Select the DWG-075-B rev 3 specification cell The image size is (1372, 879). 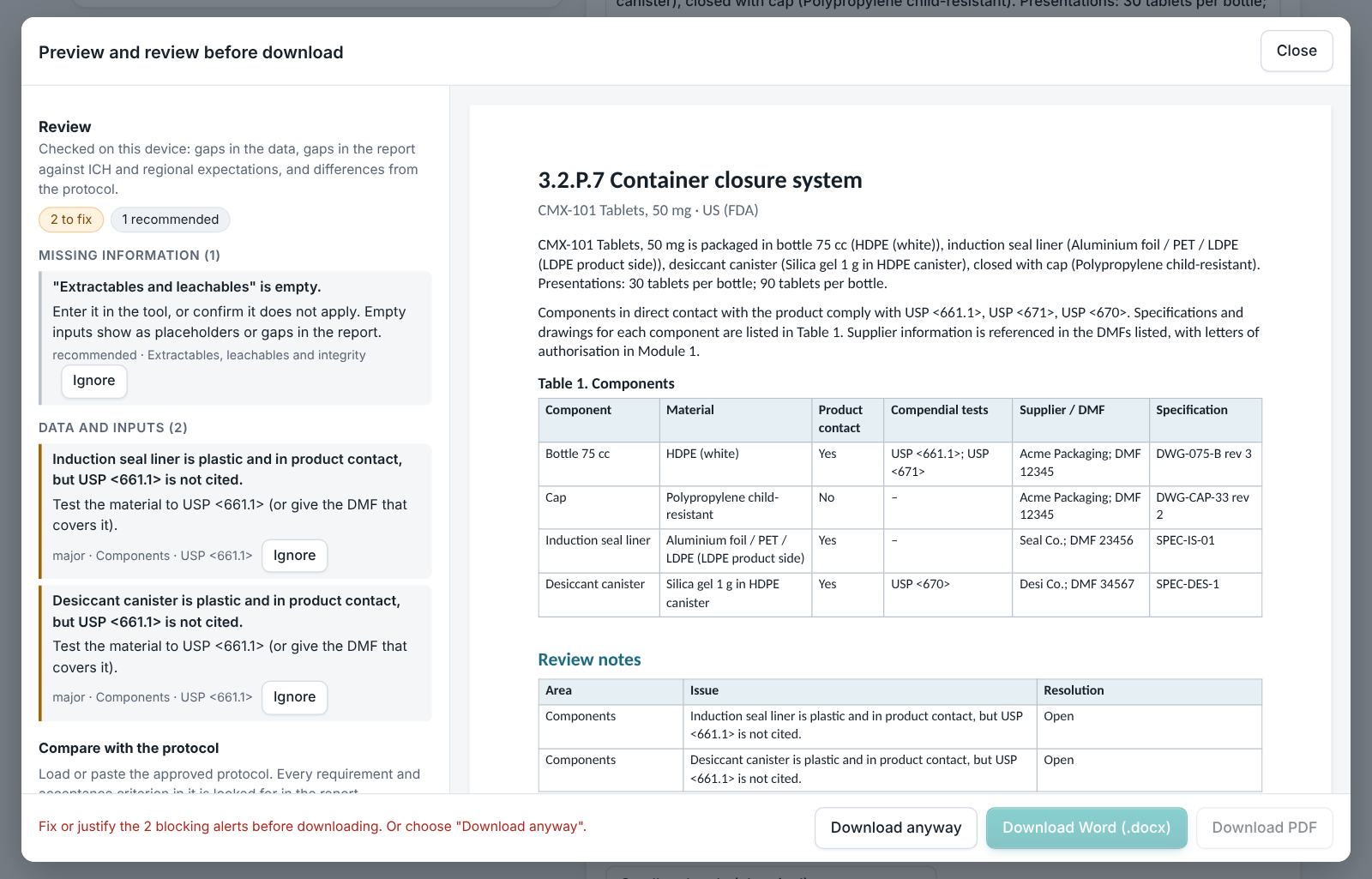(1205, 464)
